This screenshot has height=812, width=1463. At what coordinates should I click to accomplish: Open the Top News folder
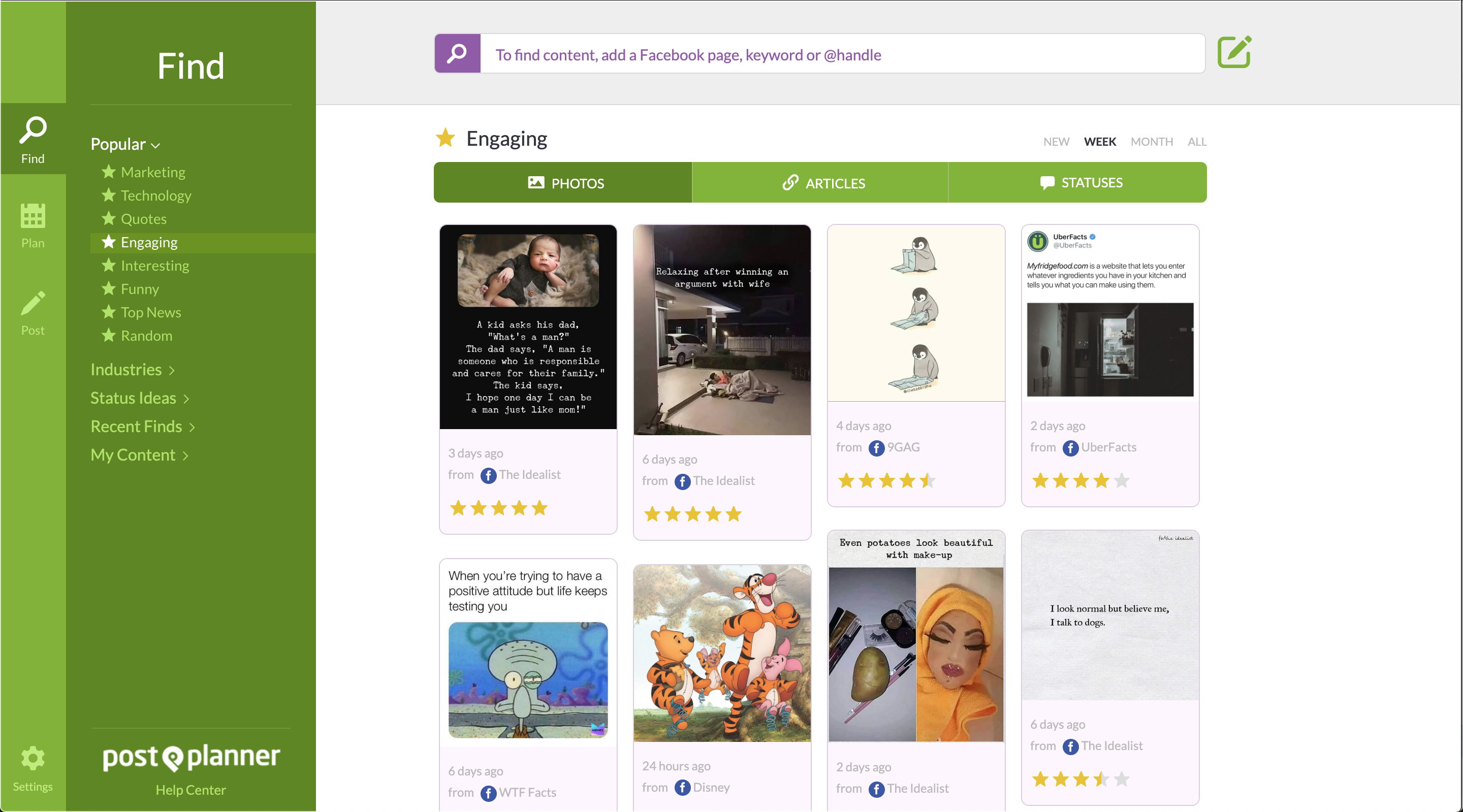click(151, 312)
